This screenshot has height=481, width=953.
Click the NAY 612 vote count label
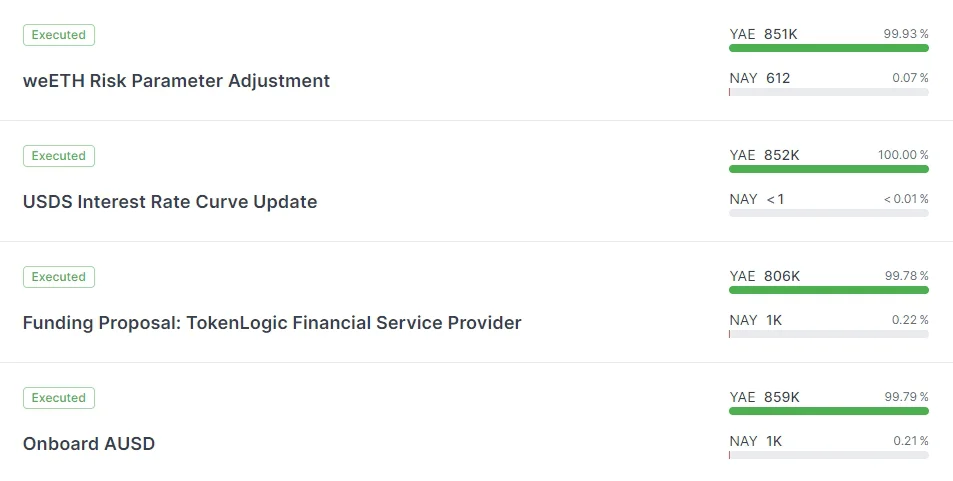tap(759, 78)
